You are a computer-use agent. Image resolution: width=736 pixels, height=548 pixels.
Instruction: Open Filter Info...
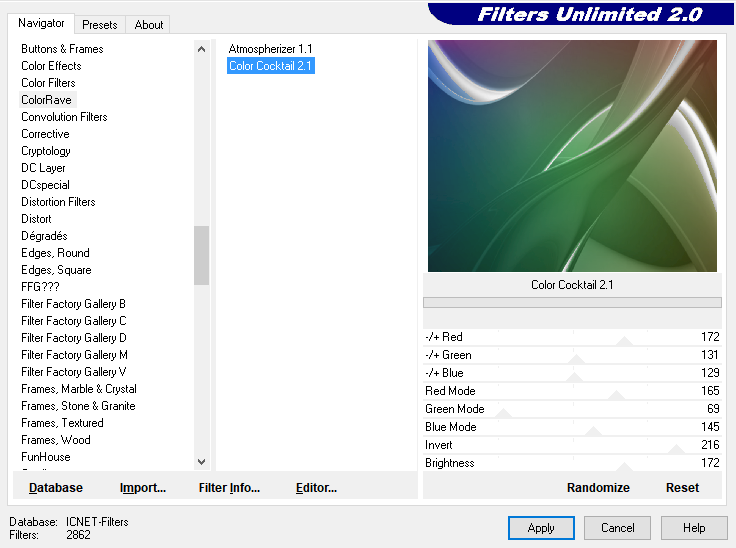tap(229, 488)
